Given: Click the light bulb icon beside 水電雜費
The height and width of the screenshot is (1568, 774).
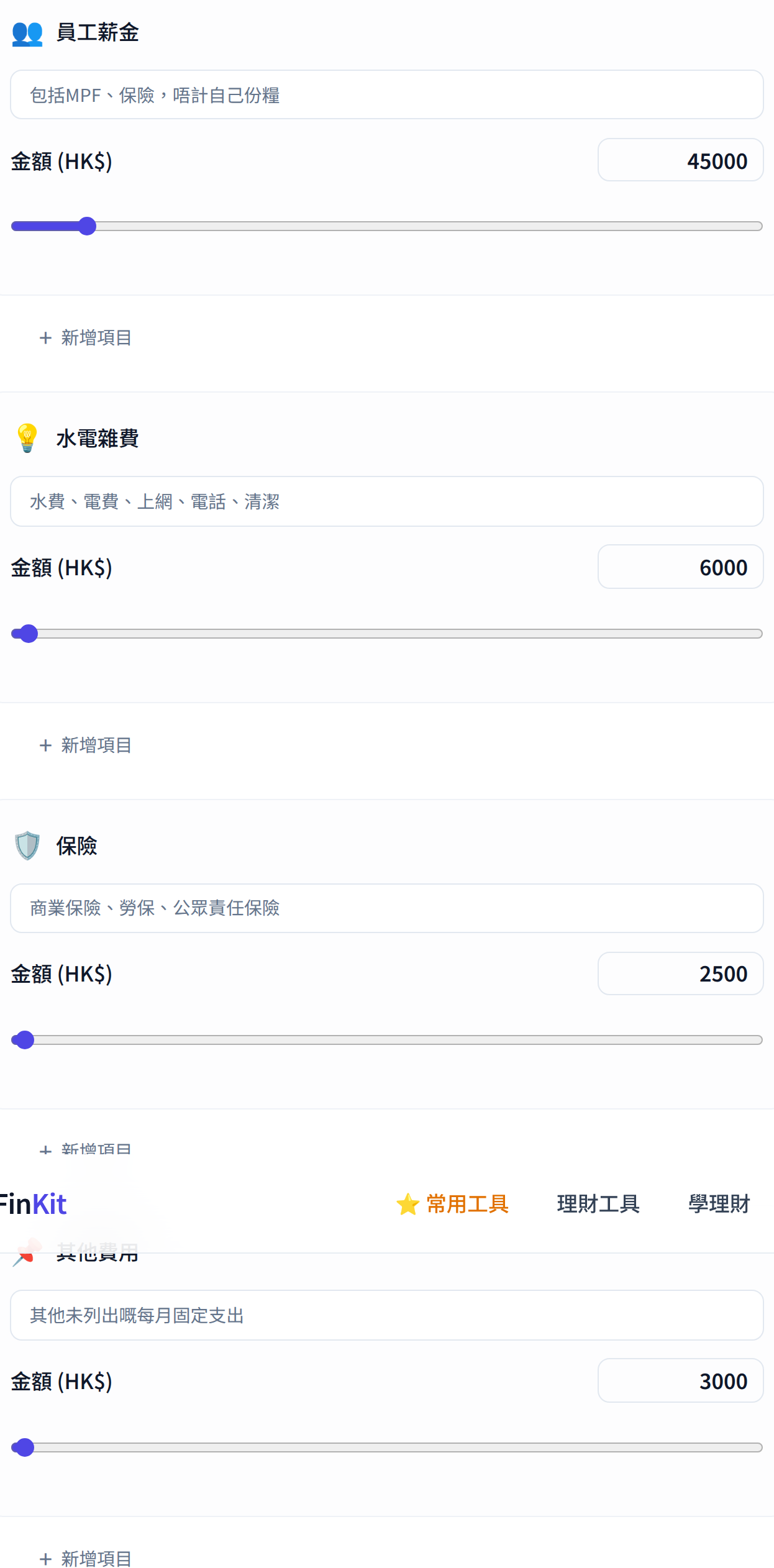Looking at the screenshot, I should pyautogui.click(x=27, y=439).
